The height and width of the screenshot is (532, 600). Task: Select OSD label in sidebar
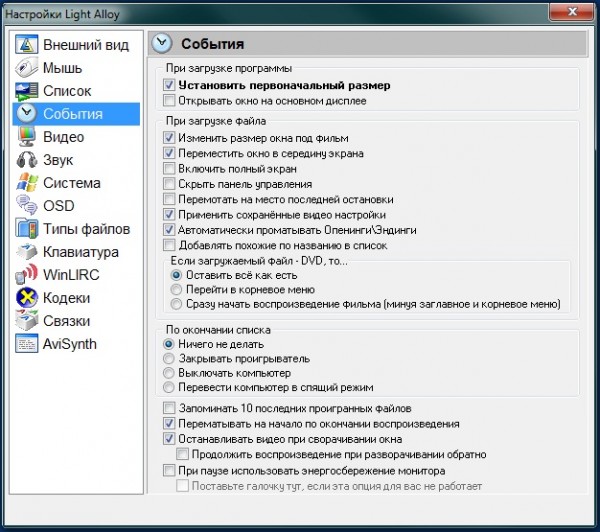(59, 206)
